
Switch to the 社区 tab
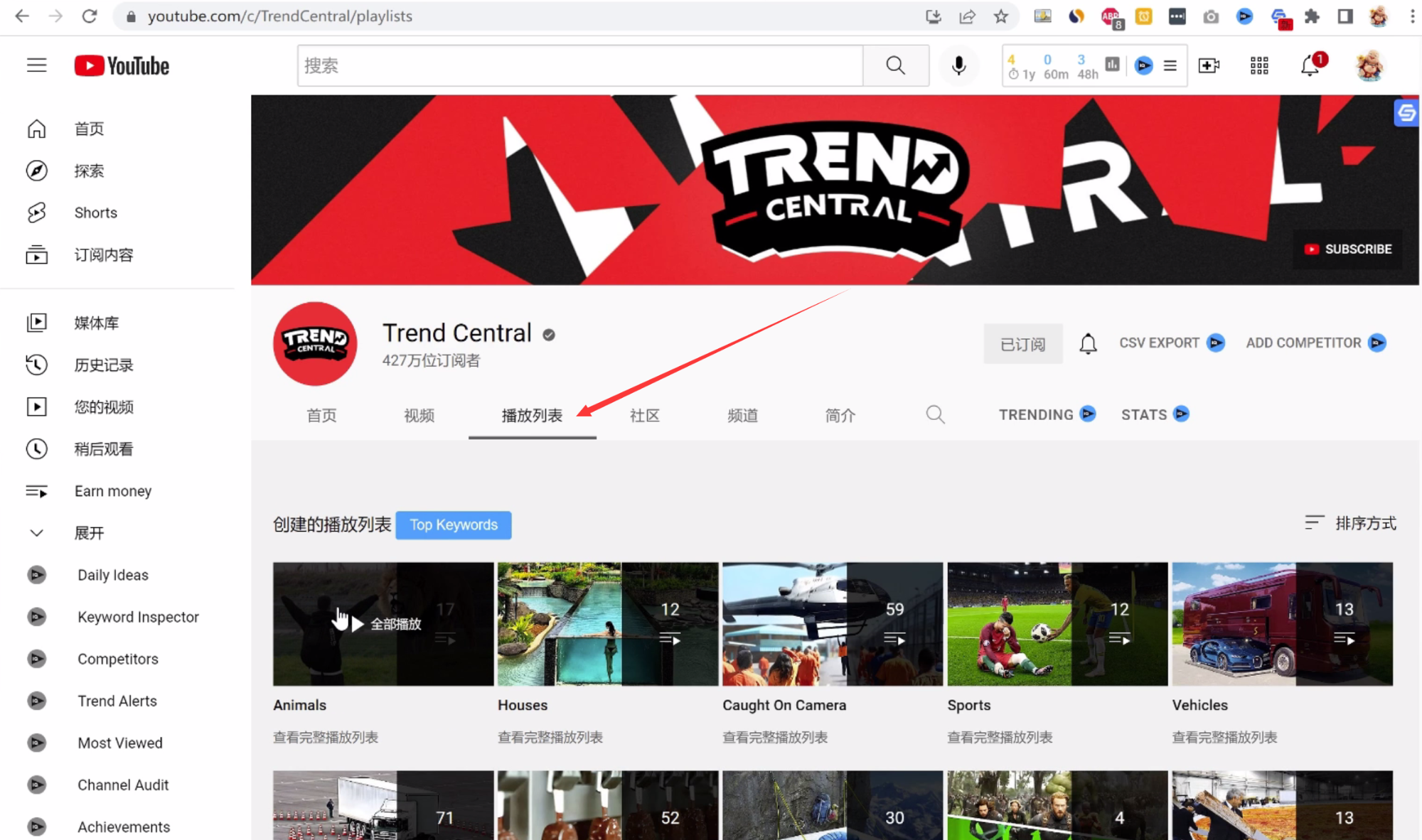[645, 415]
